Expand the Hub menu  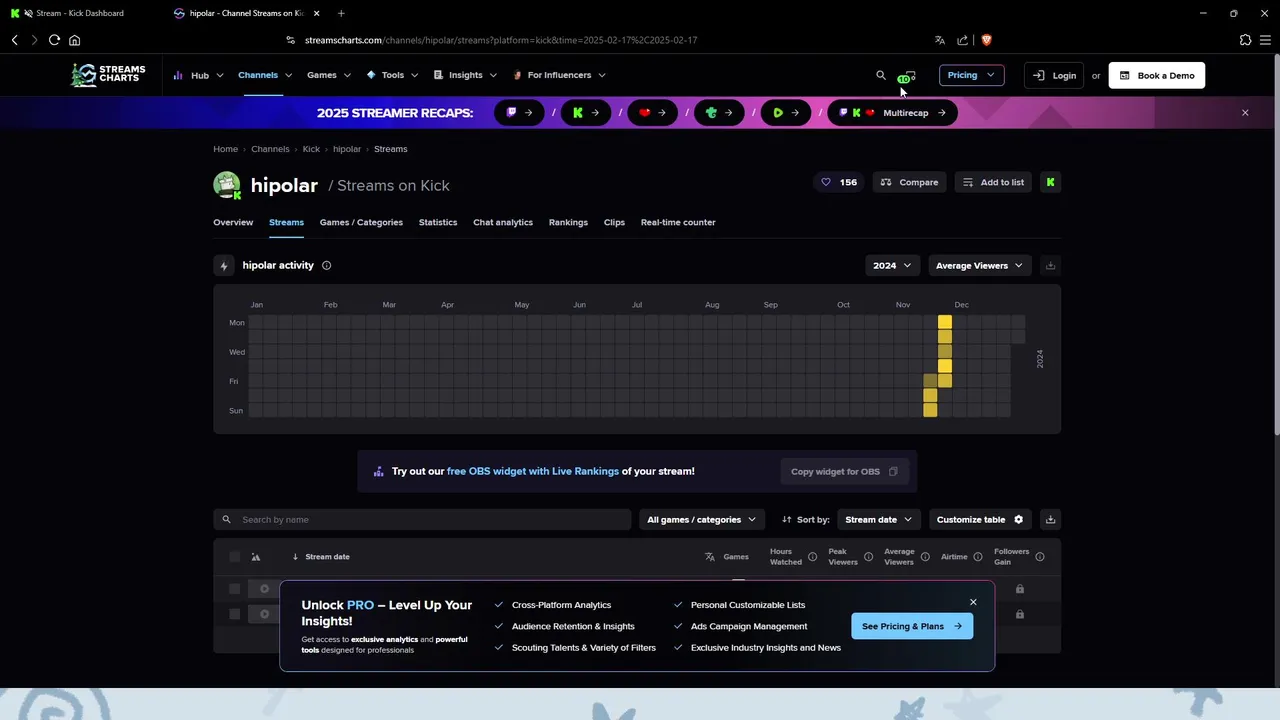tap(200, 75)
